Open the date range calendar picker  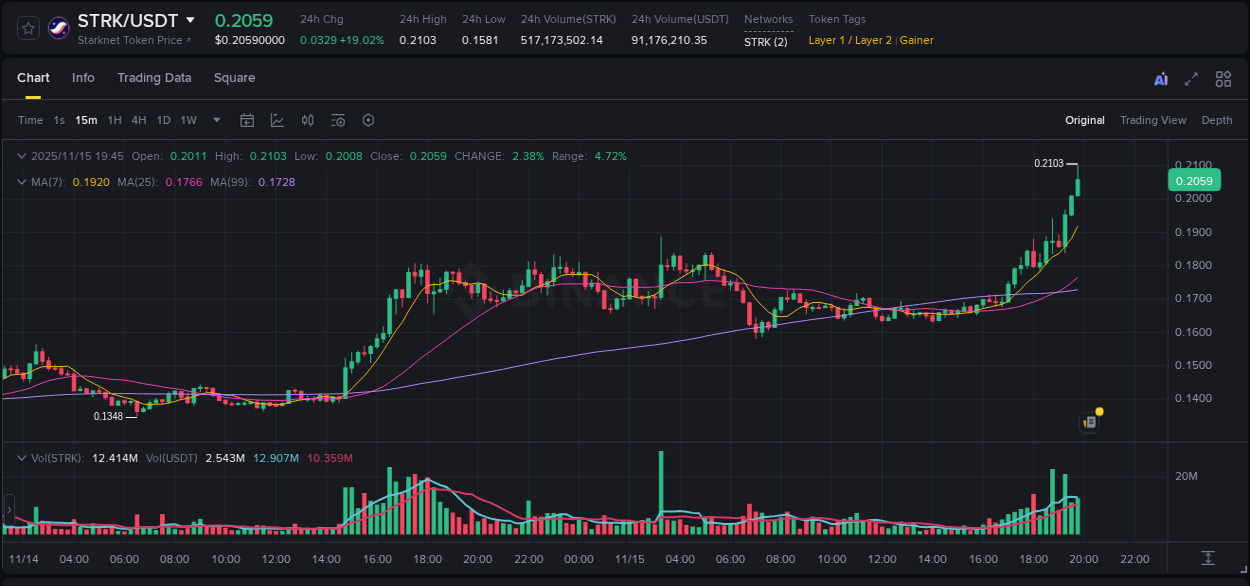click(247, 120)
